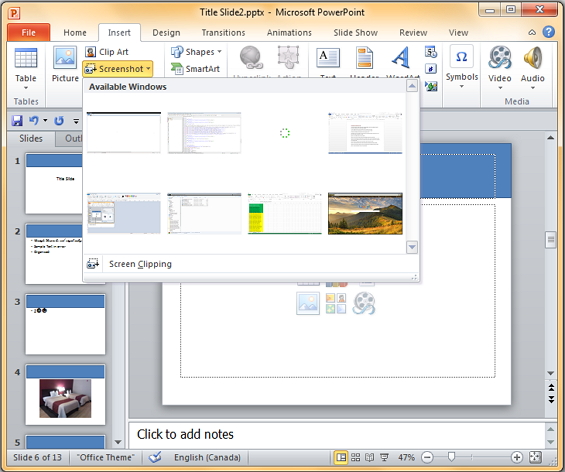Save the presentation from Quick Access
This screenshot has height=472, width=565.
[x=17, y=120]
